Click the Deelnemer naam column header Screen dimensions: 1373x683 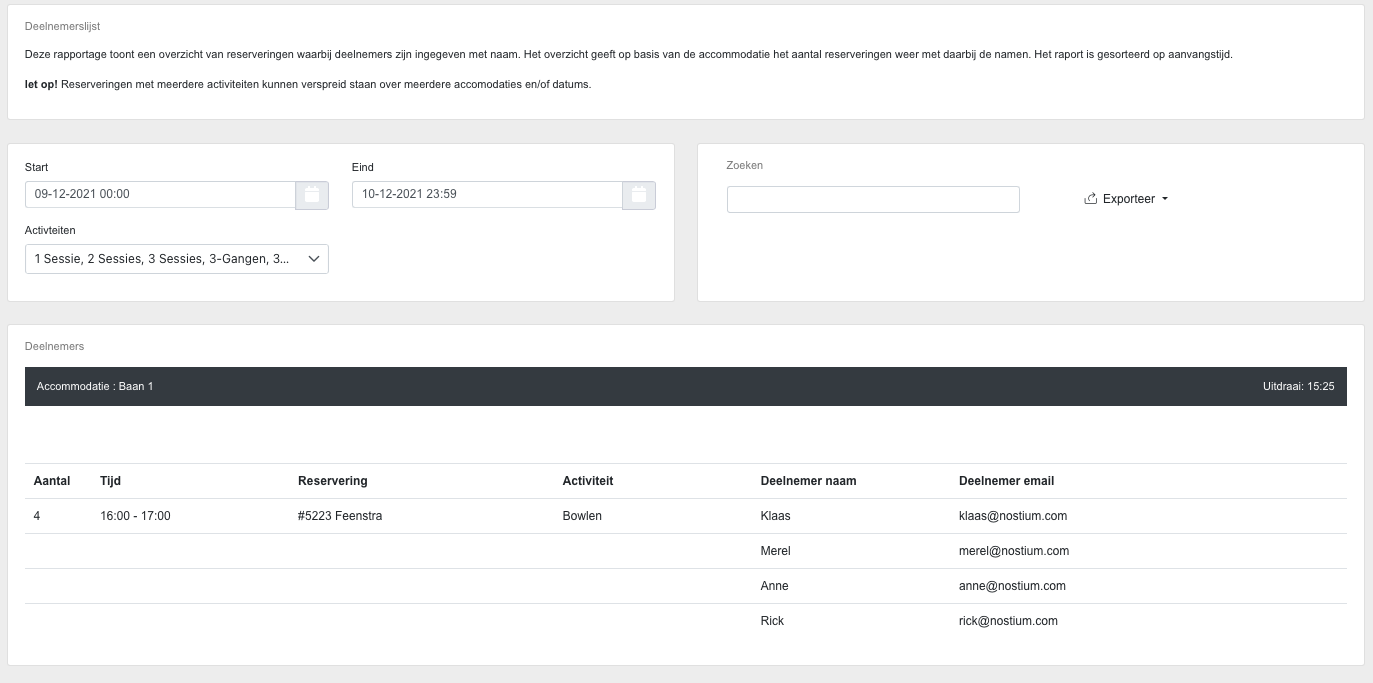pyautogui.click(x=808, y=481)
